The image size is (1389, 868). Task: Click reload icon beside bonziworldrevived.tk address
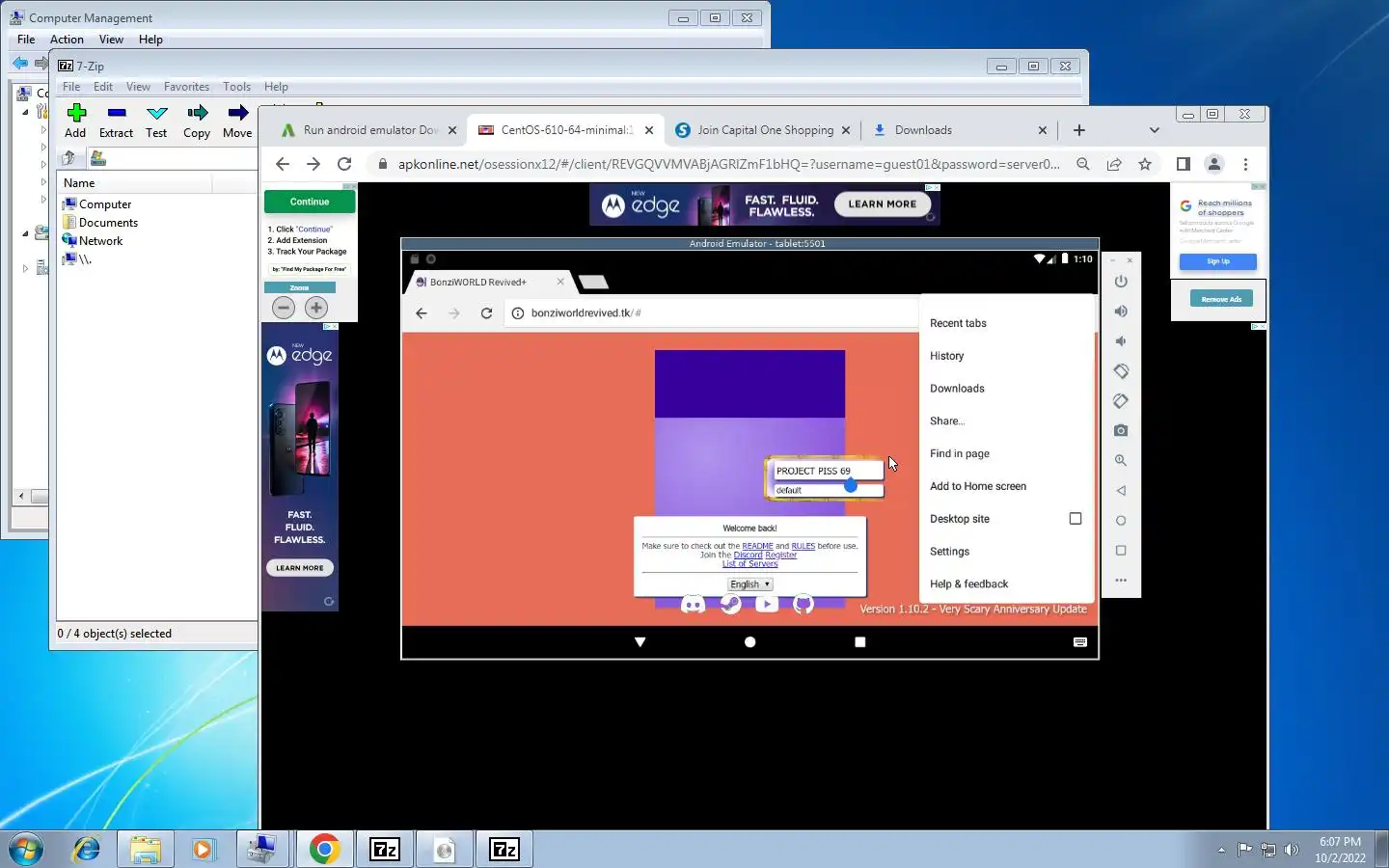click(x=487, y=312)
